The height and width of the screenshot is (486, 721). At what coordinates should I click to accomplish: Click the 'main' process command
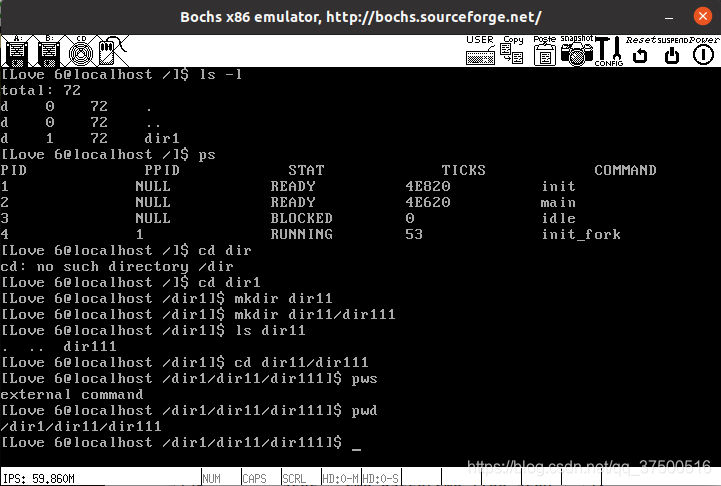(558, 202)
